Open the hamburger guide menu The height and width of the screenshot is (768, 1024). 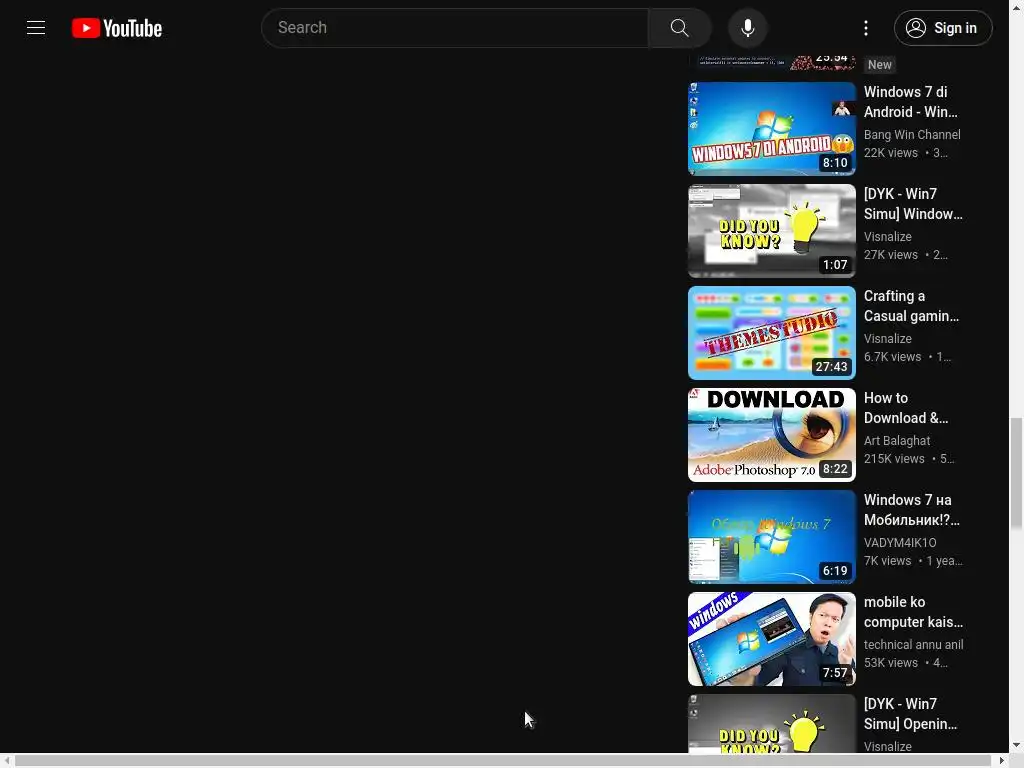(36, 28)
